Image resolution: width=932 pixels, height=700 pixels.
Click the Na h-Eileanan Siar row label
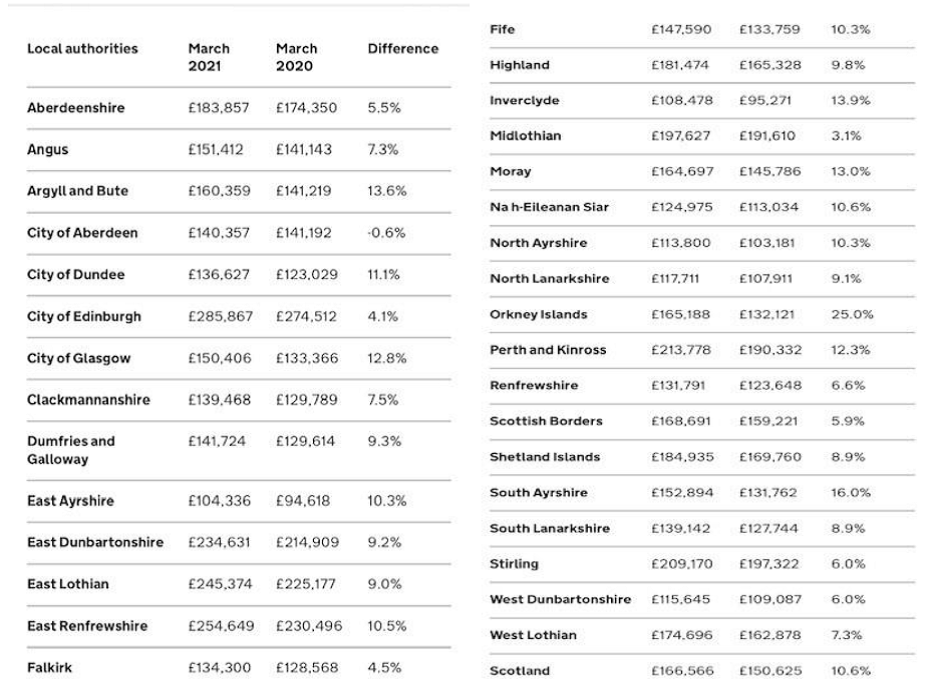coord(549,207)
